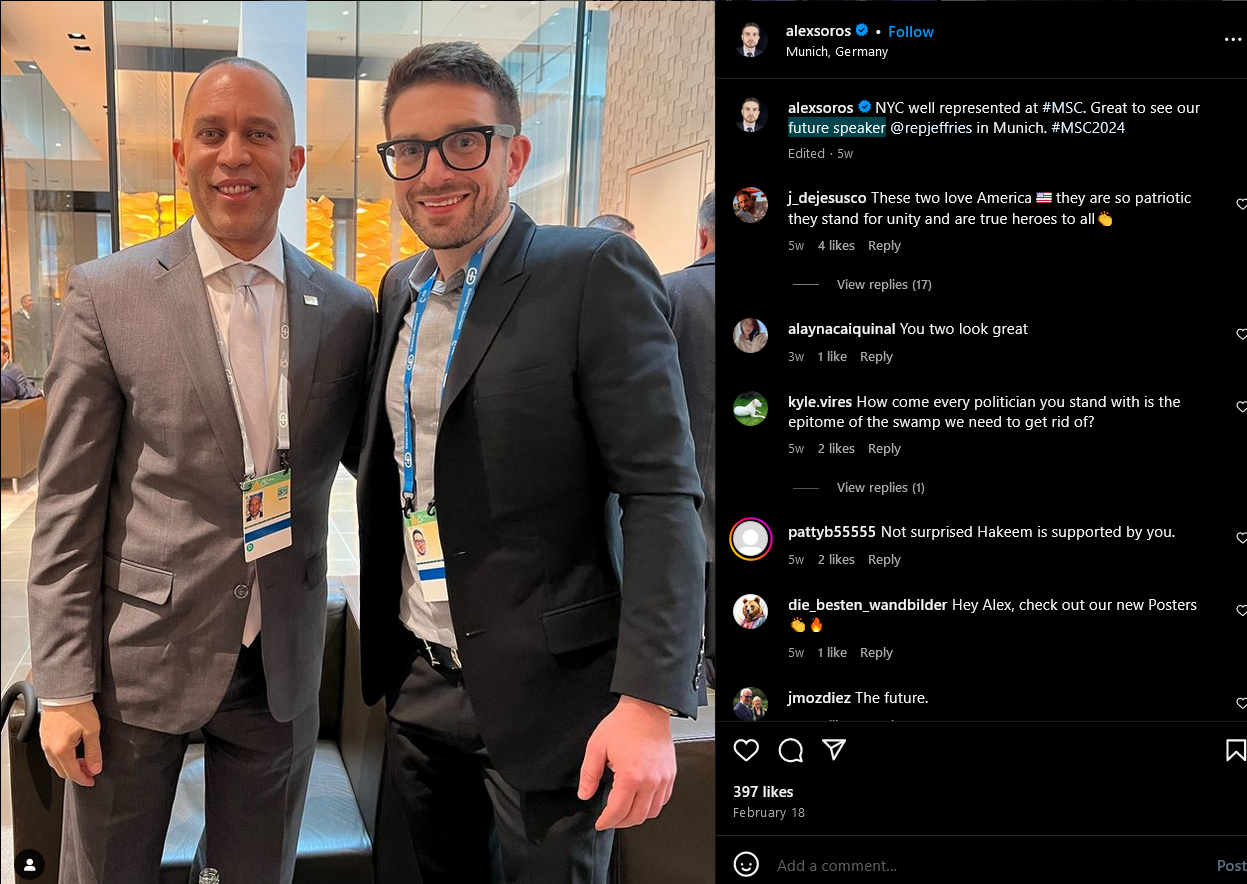The height and width of the screenshot is (884, 1247).
Task: Show tagged people icon on photo
Action: click(30, 864)
